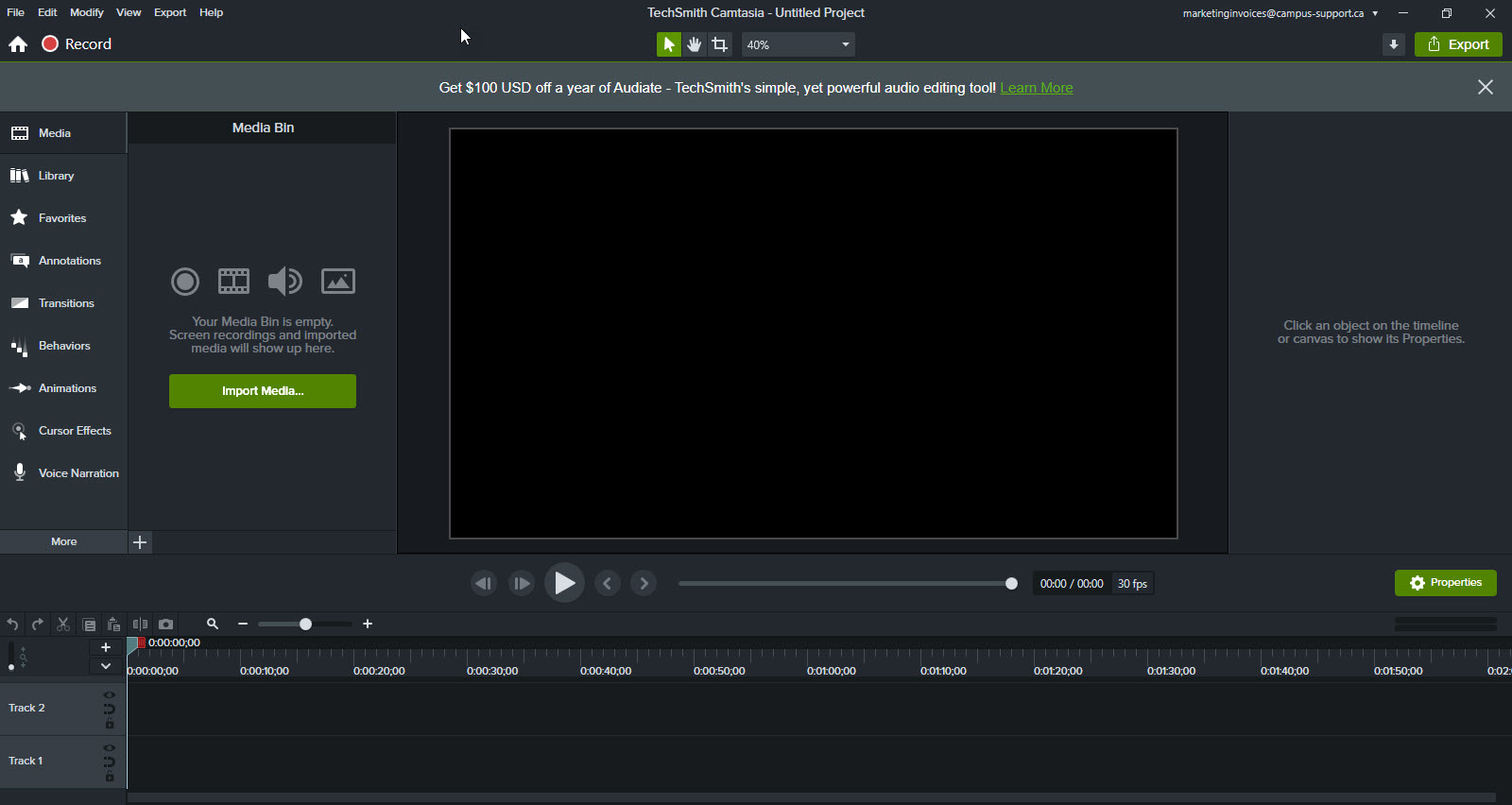Click the 00:00 / 00:00 time display
The height and width of the screenshot is (805, 1512).
pos(1072,584)
